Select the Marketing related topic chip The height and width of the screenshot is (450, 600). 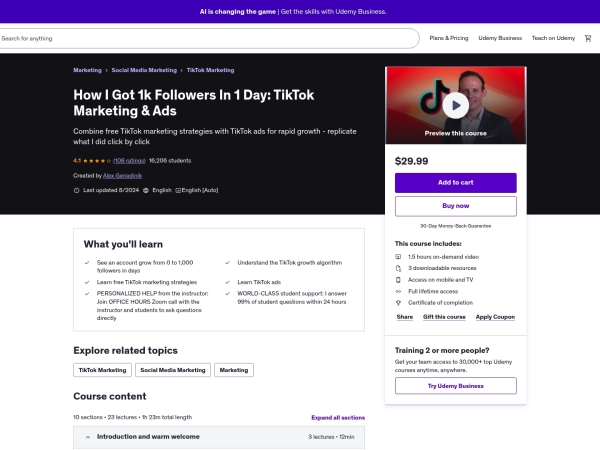234,370
